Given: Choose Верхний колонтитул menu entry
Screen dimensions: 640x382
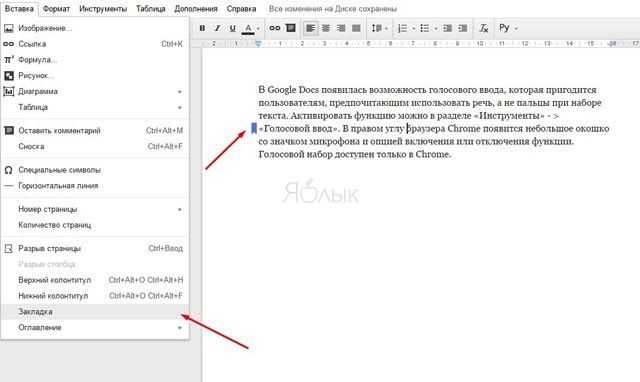Looking at the screenshot, I should [x=95, y=280].
